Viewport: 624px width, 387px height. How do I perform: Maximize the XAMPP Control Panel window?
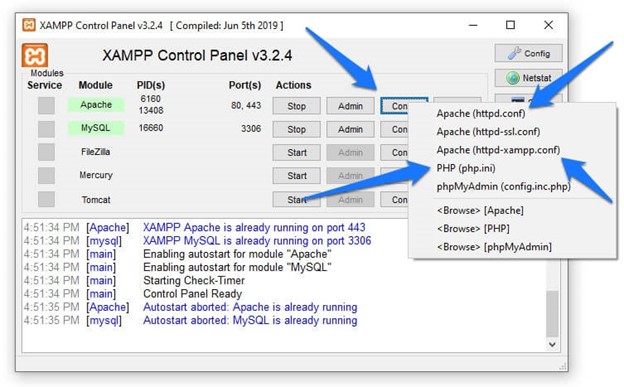point(510,25)
